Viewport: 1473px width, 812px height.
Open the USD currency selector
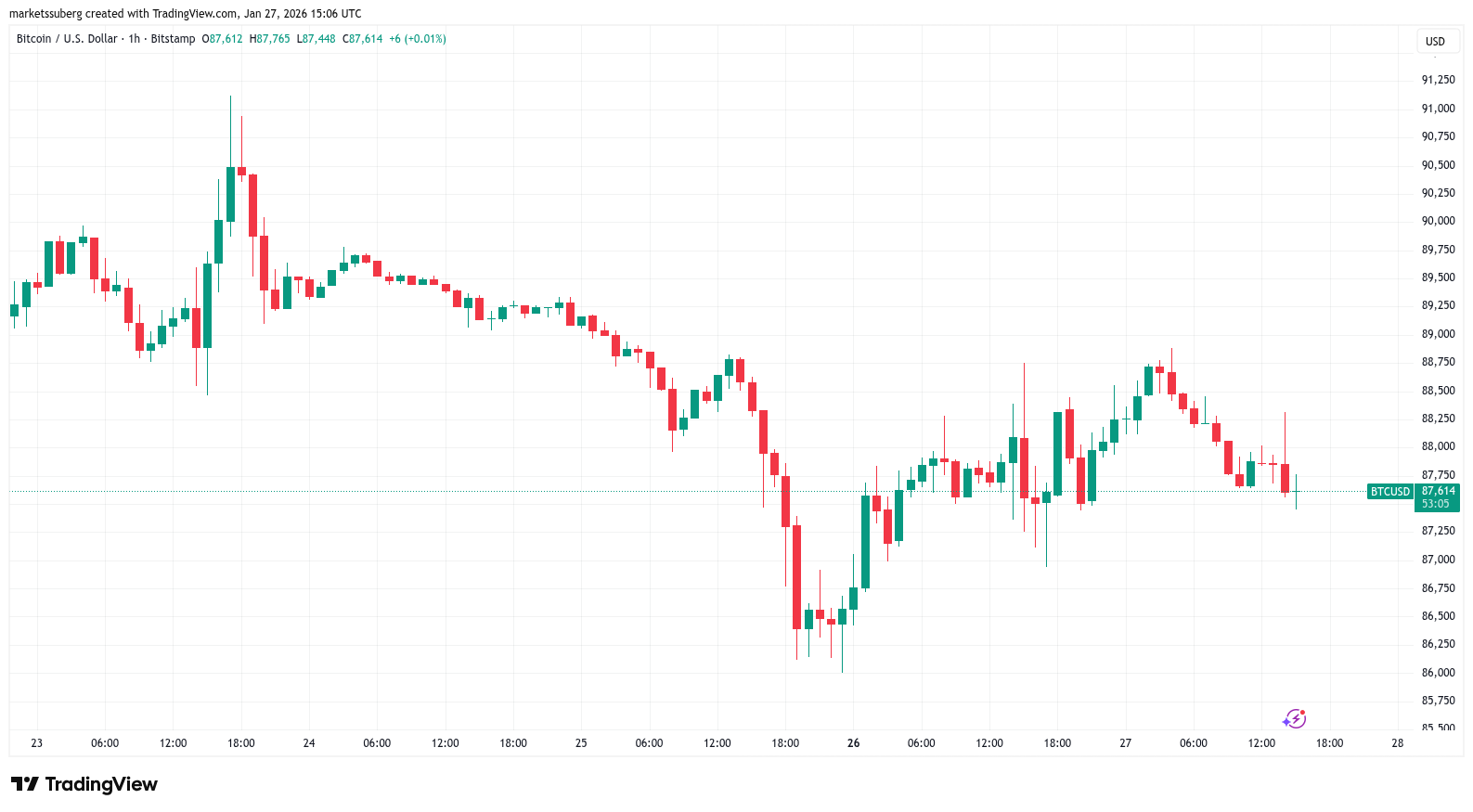click(1435, 41)
